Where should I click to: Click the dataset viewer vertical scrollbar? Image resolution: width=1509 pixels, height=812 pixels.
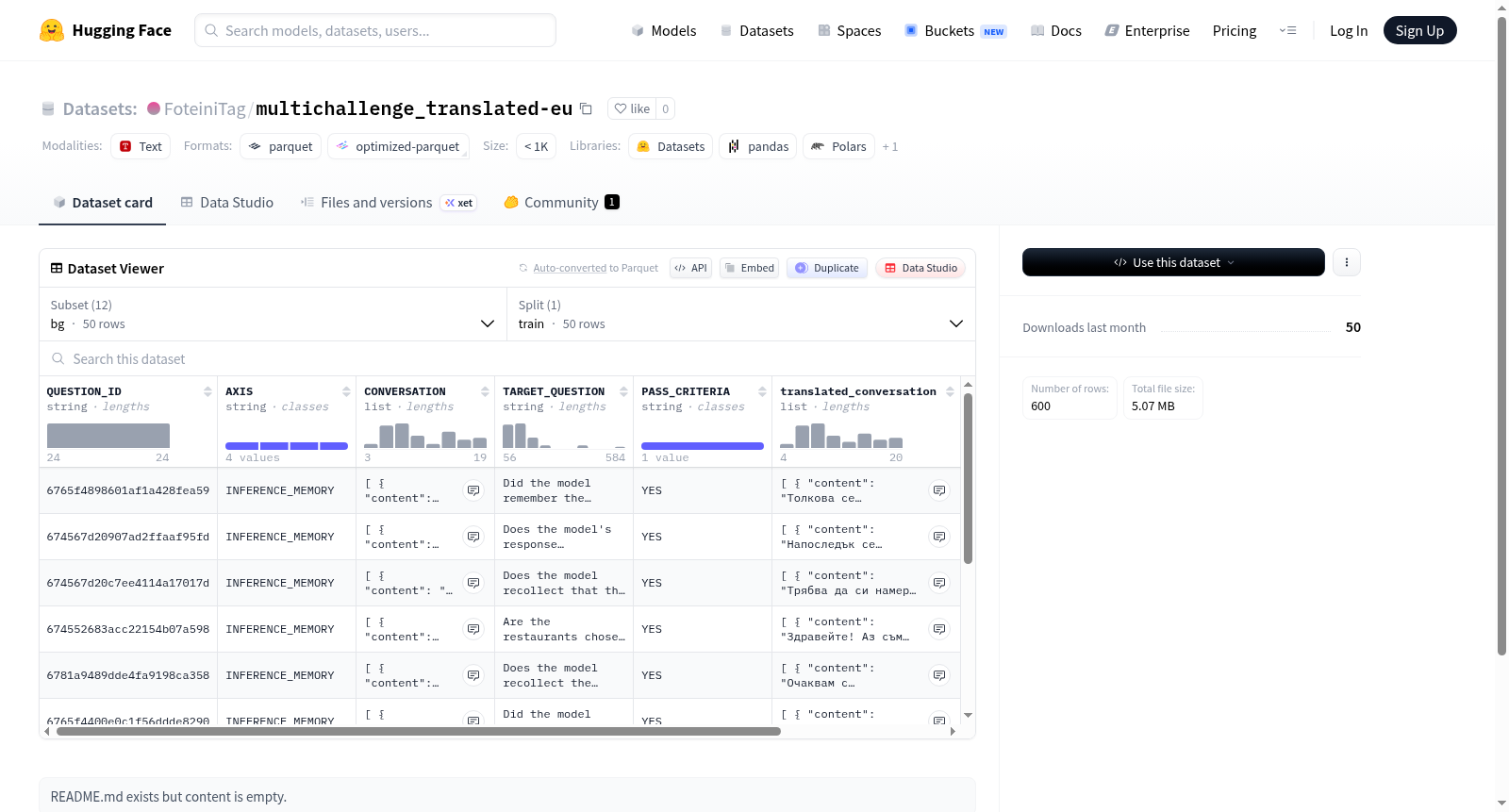point(968,478)
